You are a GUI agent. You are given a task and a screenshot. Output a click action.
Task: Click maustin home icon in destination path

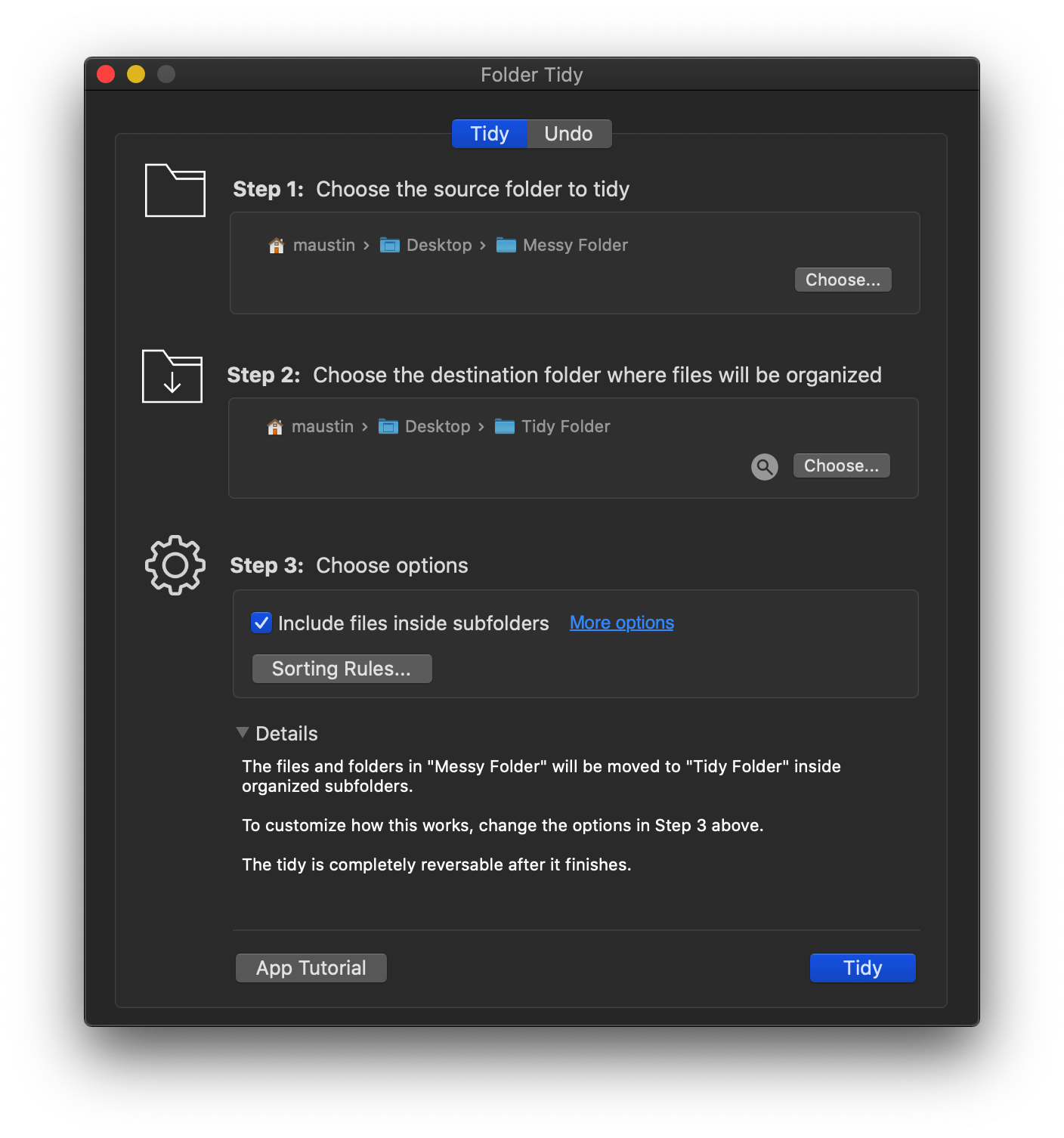click(x=275, y=427)
